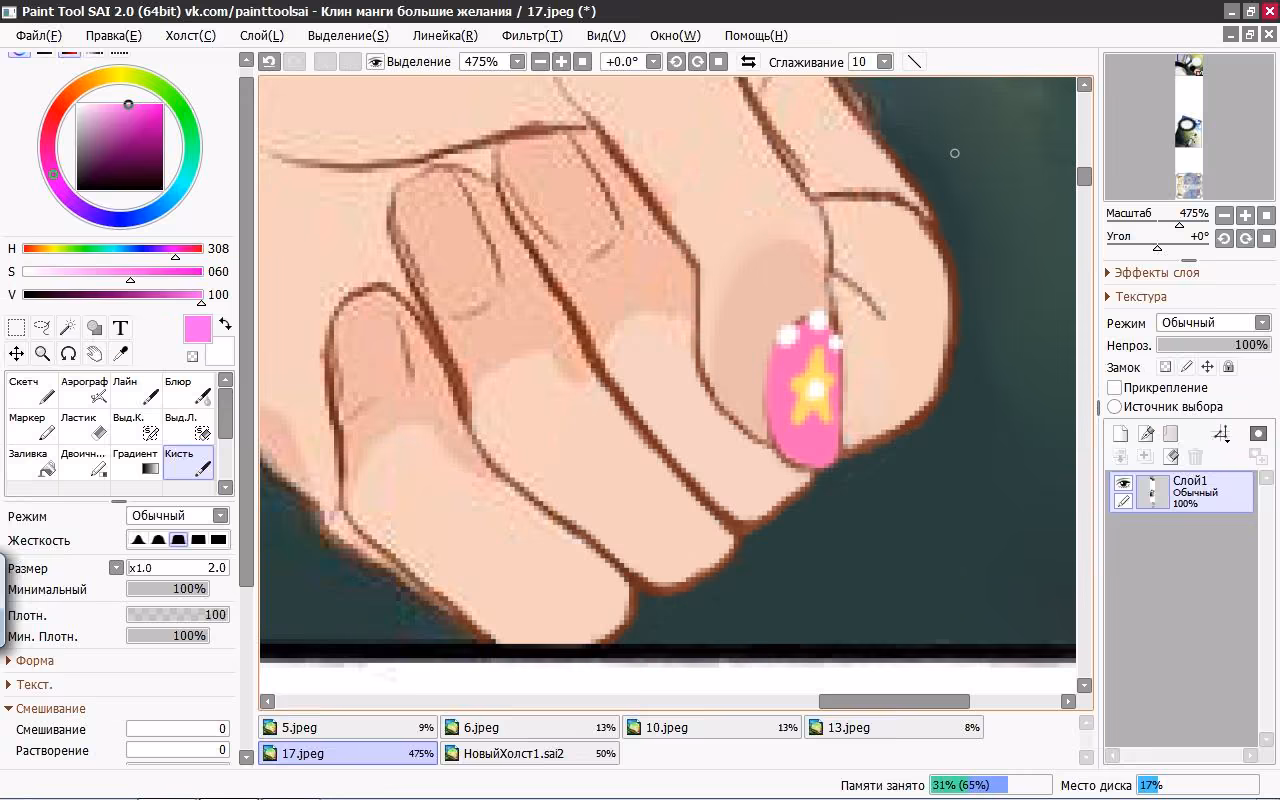The image size is (1280, 800).
Task: Click the canvas horizontal scrollbar thumb
Action: tap(894, 702)
